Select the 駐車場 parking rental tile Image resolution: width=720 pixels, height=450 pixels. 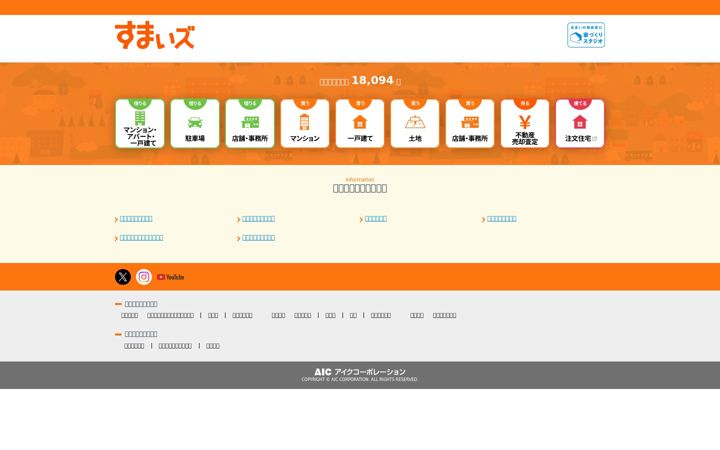[x=195, y=124]
